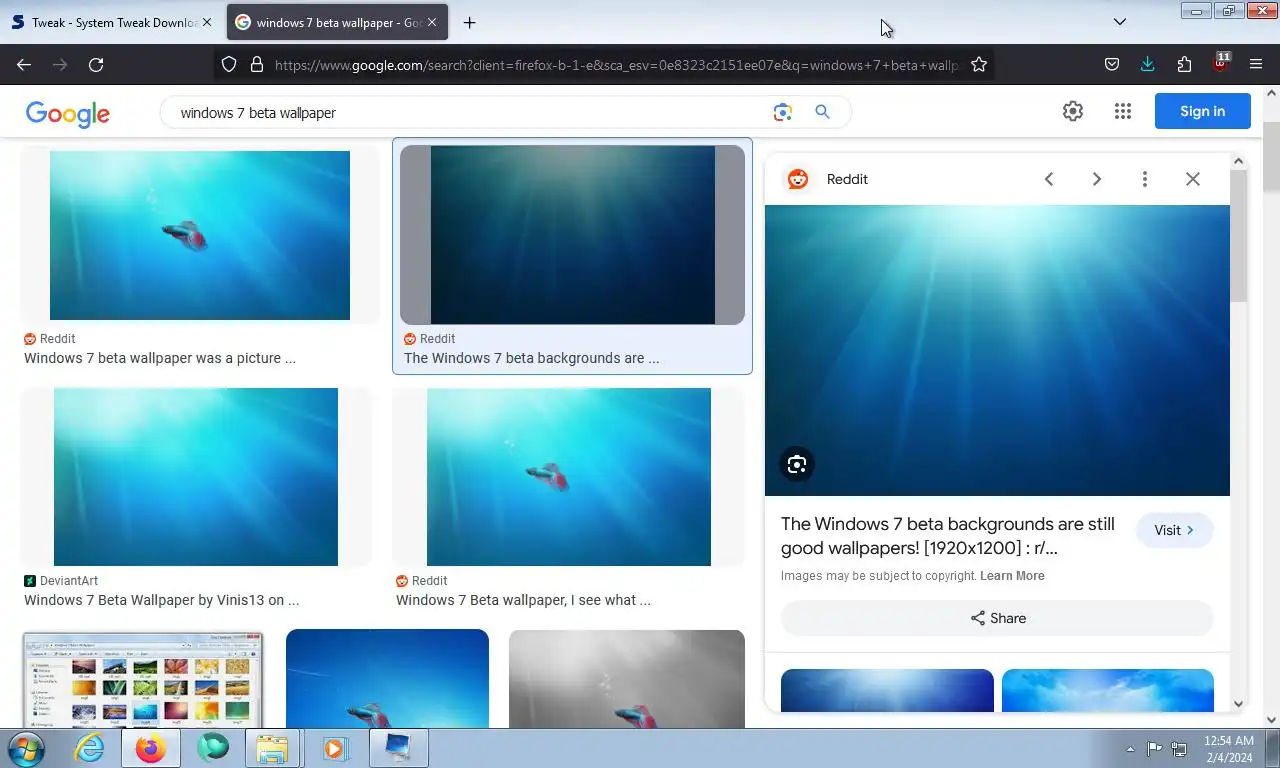1280x768 pixels.
Task: Open Google quick settings gear
Action: pyautogui.click(x=1073, y=111)
